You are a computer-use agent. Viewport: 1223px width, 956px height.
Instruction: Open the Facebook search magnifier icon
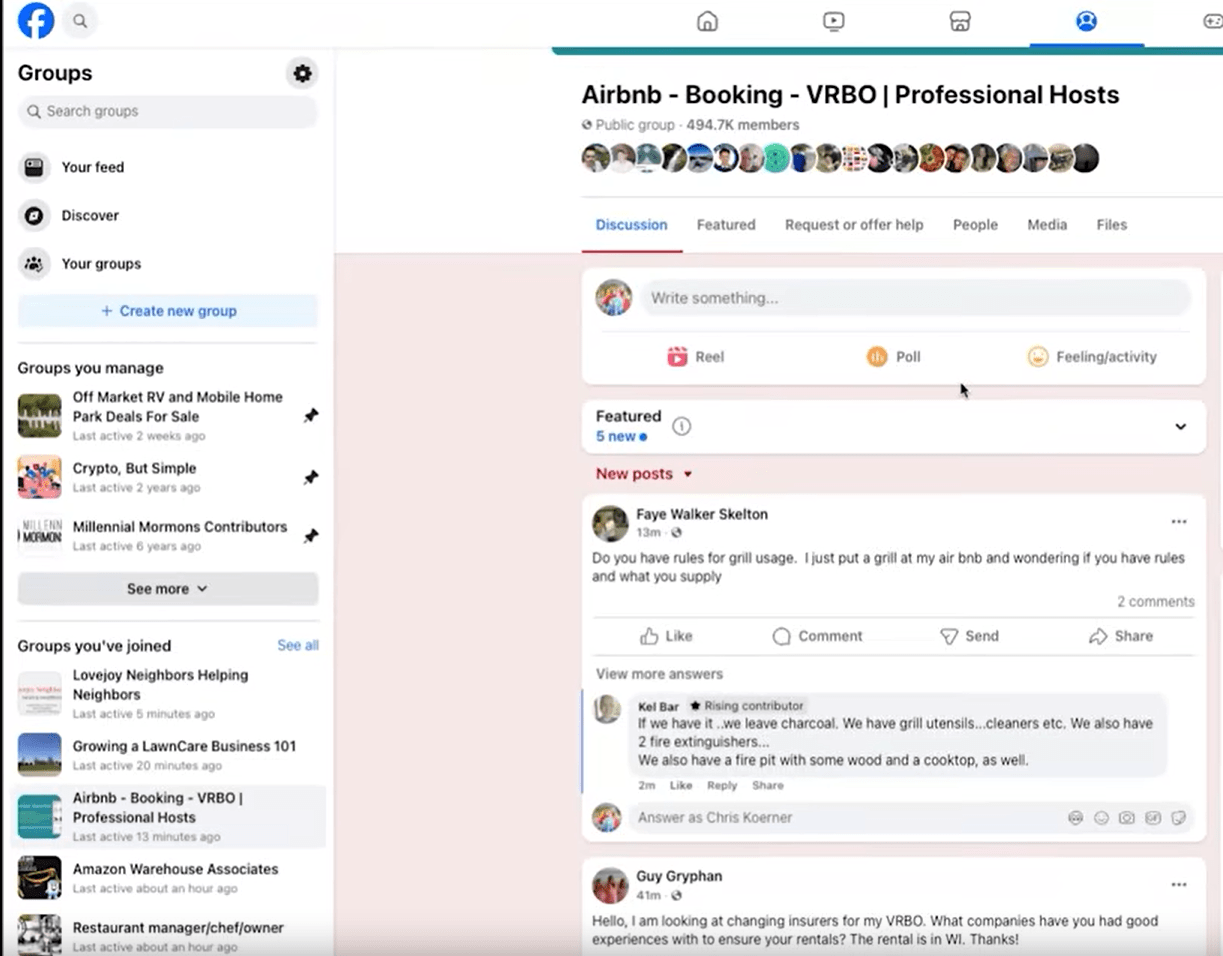pos(80,21)
